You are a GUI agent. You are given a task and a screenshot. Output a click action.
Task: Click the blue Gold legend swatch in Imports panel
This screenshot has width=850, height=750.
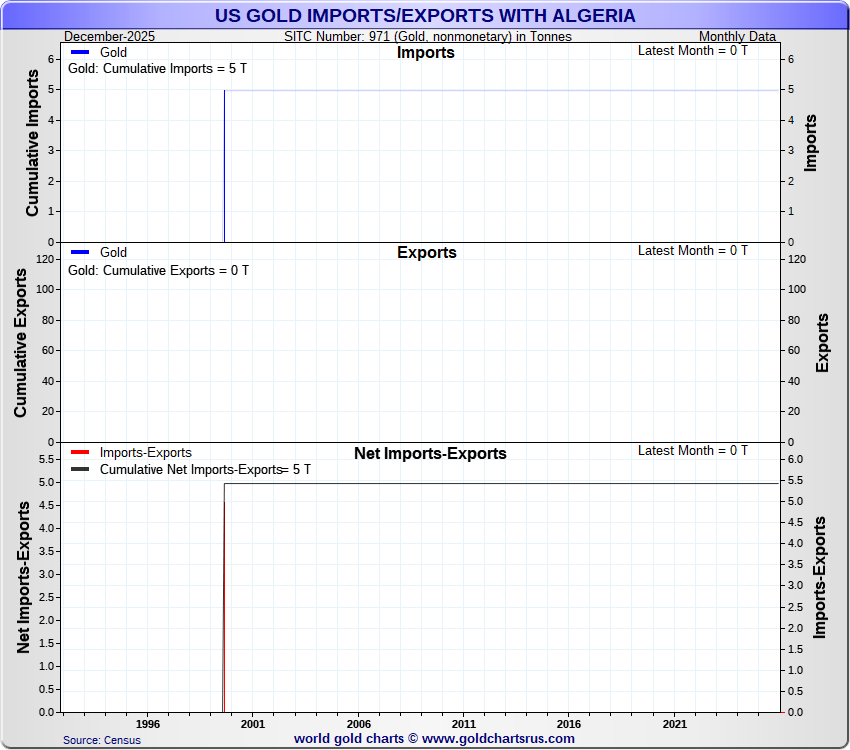click(x=80, y=52)
